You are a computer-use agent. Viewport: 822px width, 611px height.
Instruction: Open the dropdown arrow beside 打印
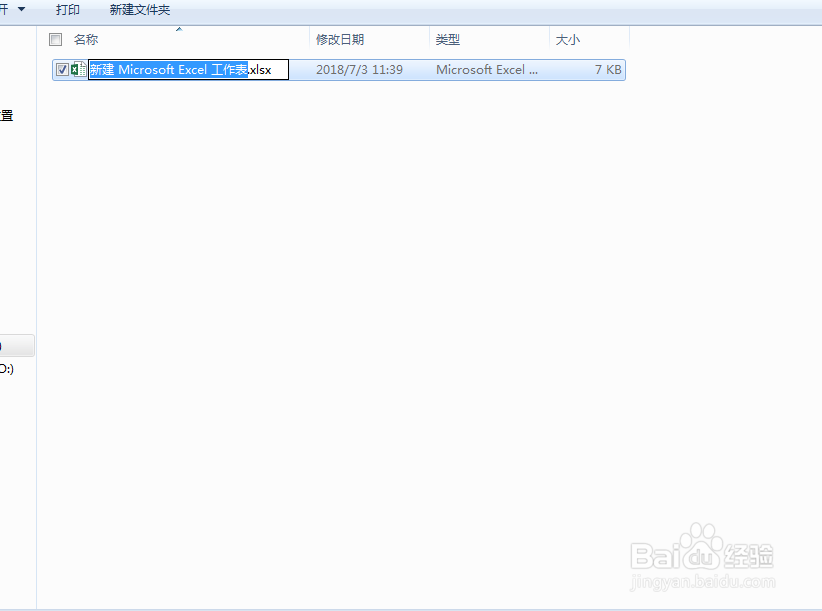[x=21, y=9]
